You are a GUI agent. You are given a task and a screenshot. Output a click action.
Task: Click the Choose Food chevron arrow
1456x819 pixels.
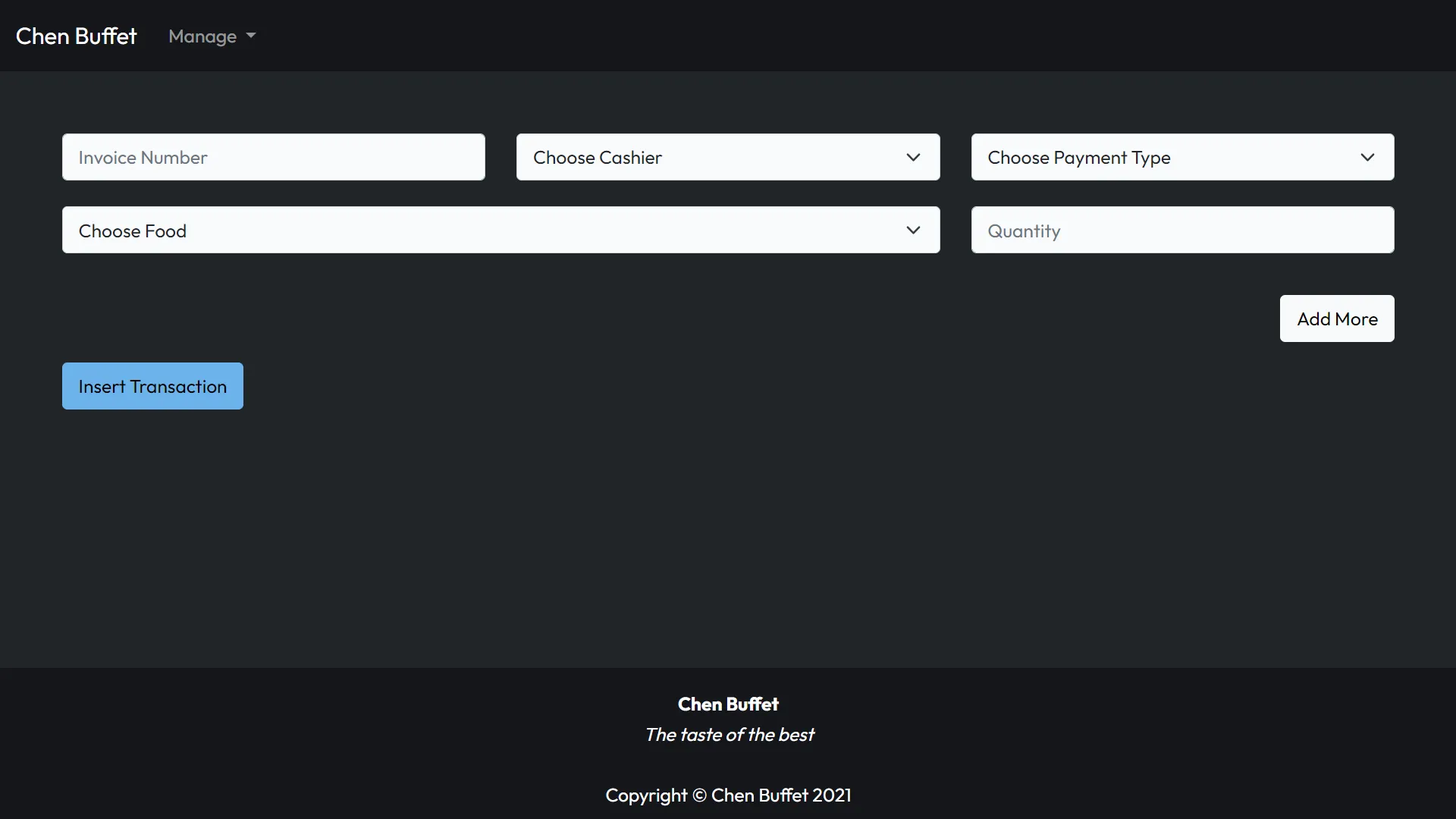coord(913,230)
